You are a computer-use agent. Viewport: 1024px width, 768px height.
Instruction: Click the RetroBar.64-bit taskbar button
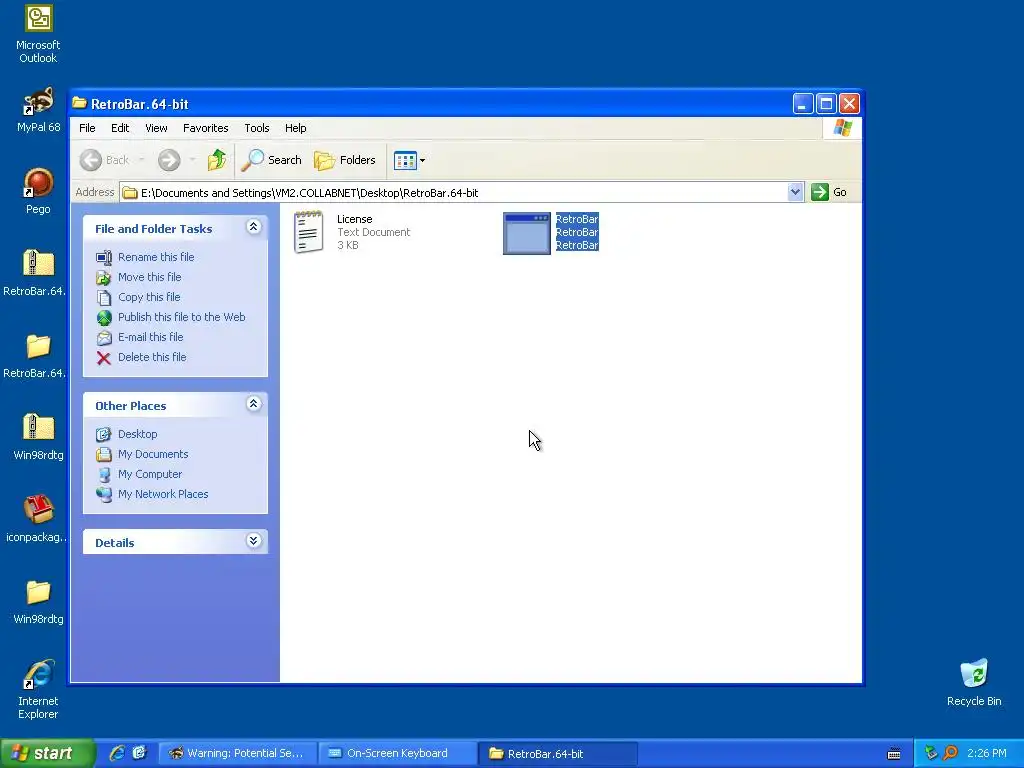pyautogui.click(x=557, y=754)
